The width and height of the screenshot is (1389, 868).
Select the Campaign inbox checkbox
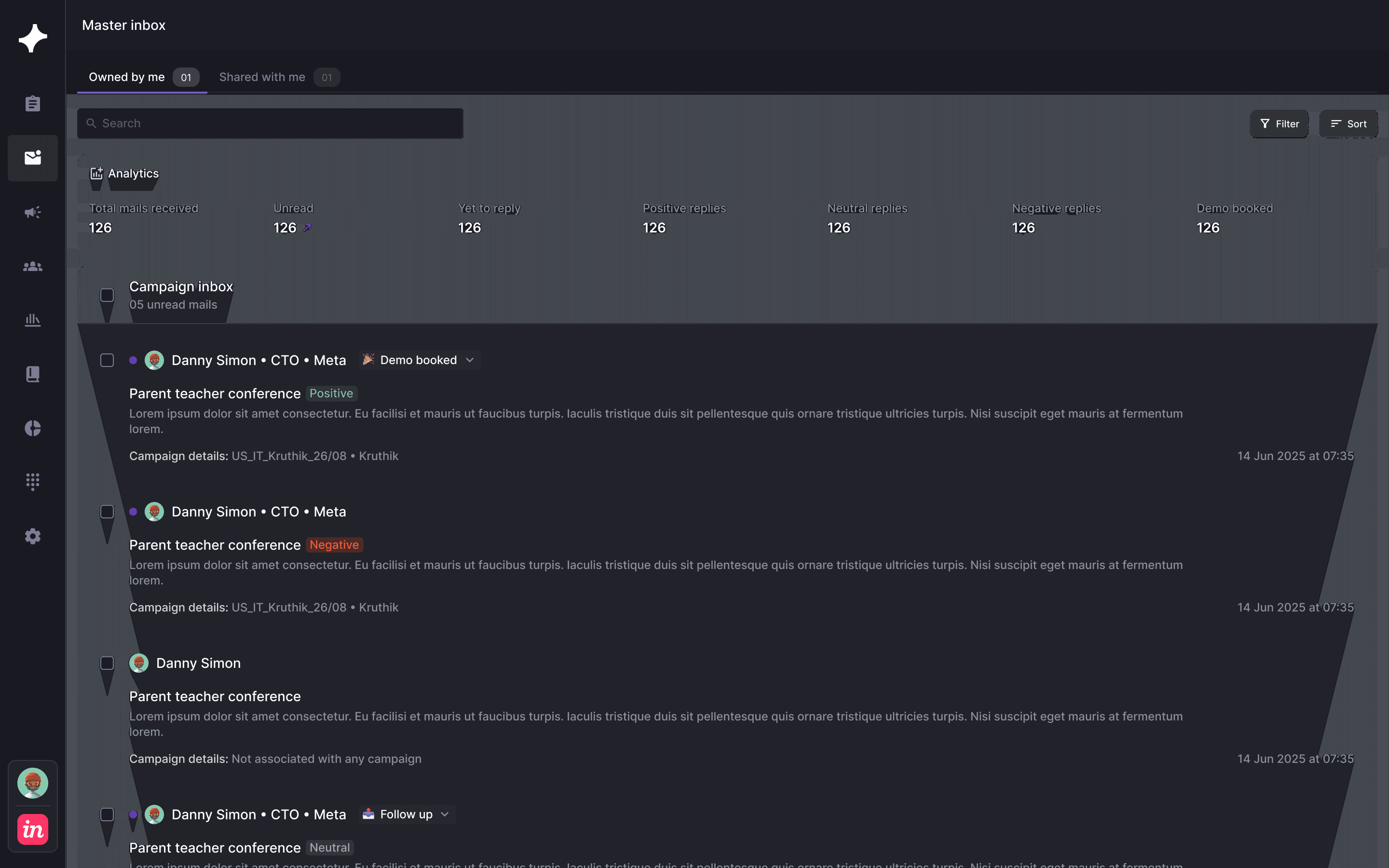(x=108, y=295)
